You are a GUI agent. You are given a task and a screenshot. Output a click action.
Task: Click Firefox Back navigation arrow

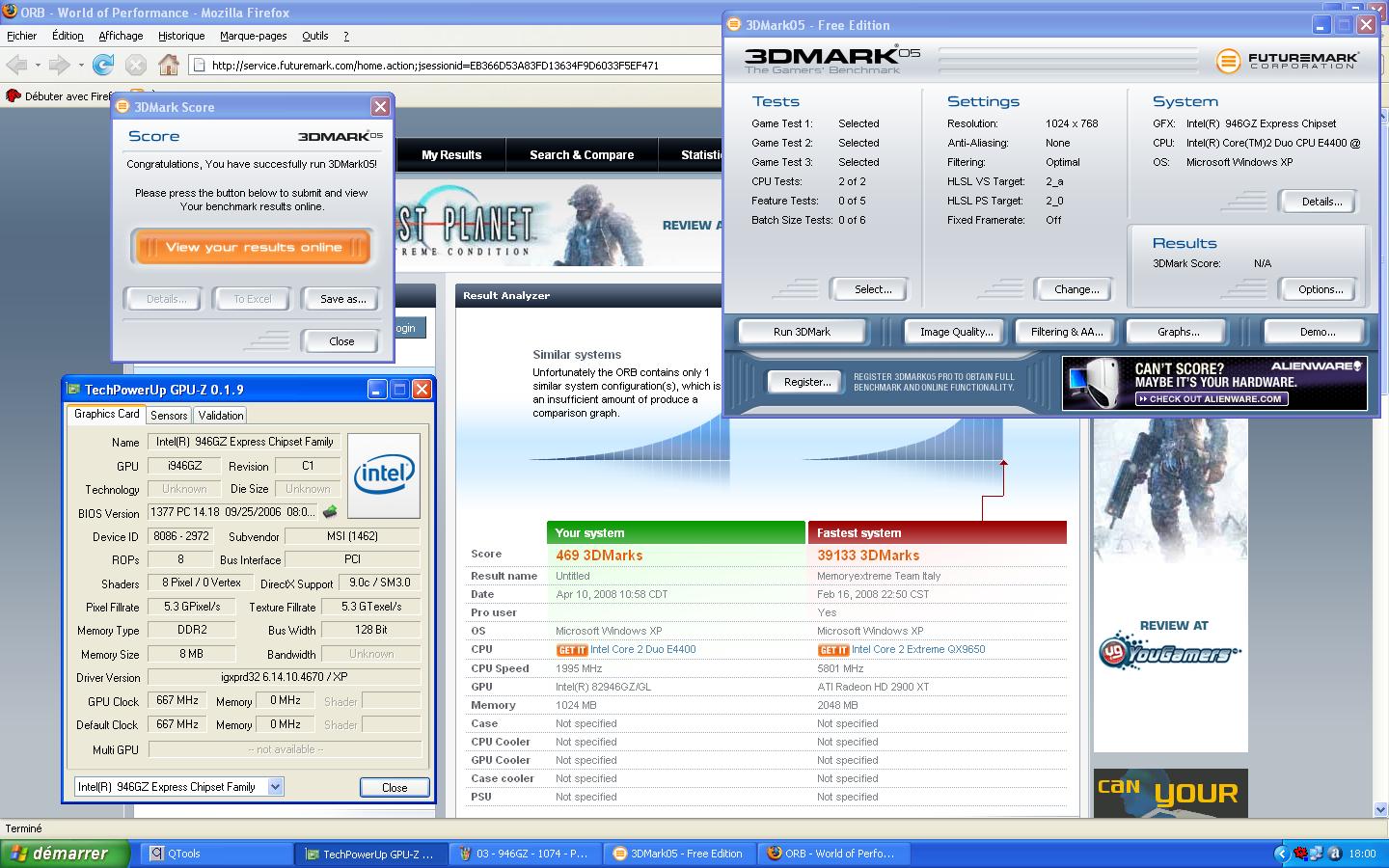pyautogui.click(x=16, y=65)
